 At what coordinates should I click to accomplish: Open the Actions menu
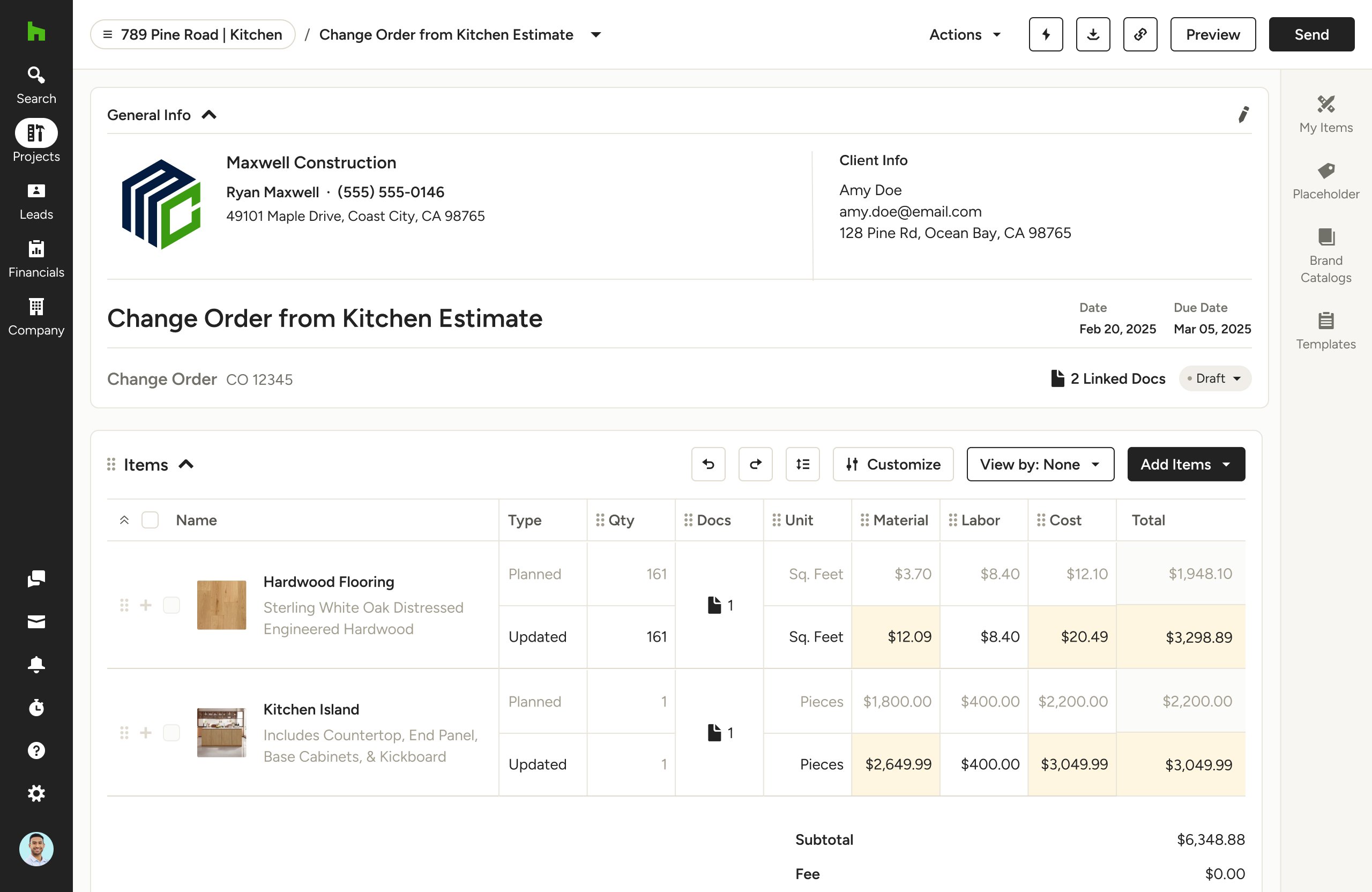[x=965, y=35]
